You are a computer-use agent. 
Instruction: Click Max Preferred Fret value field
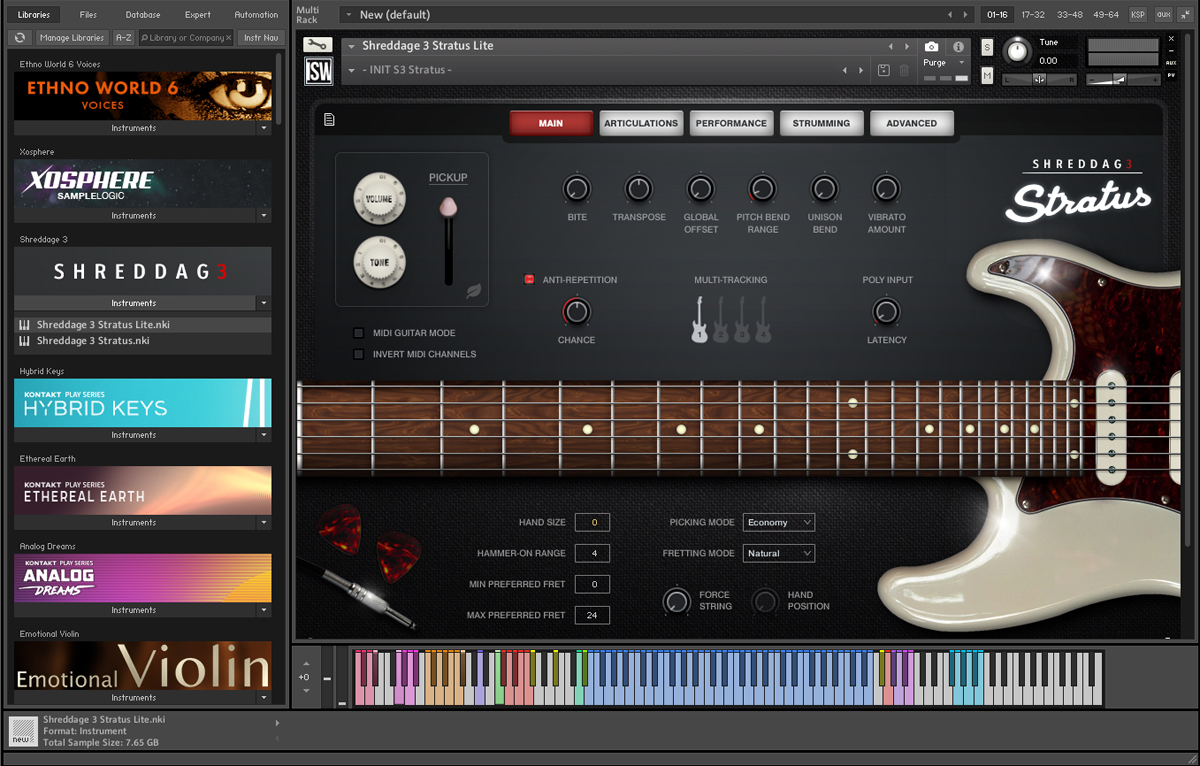coord(593,615)
